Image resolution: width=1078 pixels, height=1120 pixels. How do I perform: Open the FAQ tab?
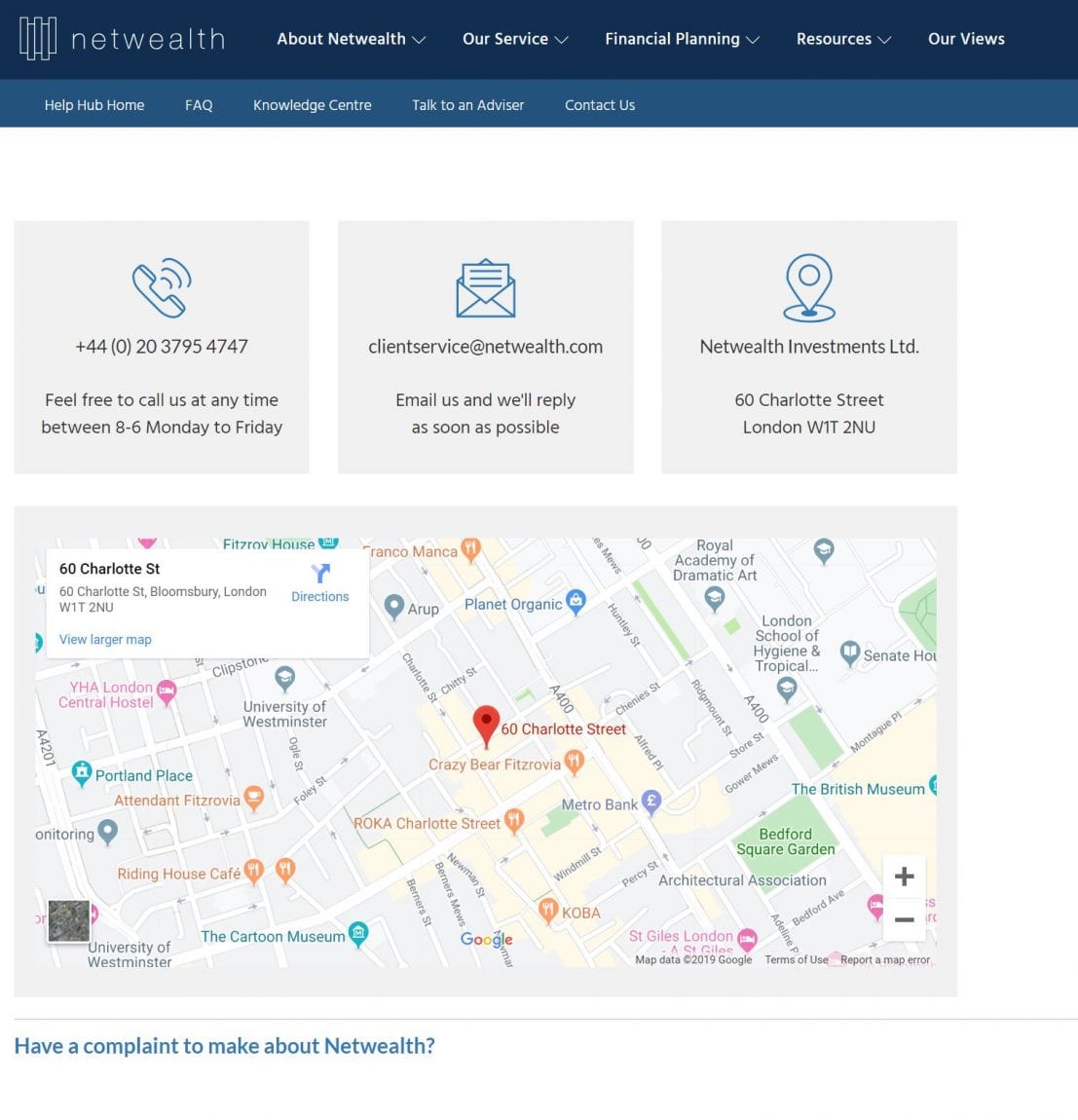(199, 105)
